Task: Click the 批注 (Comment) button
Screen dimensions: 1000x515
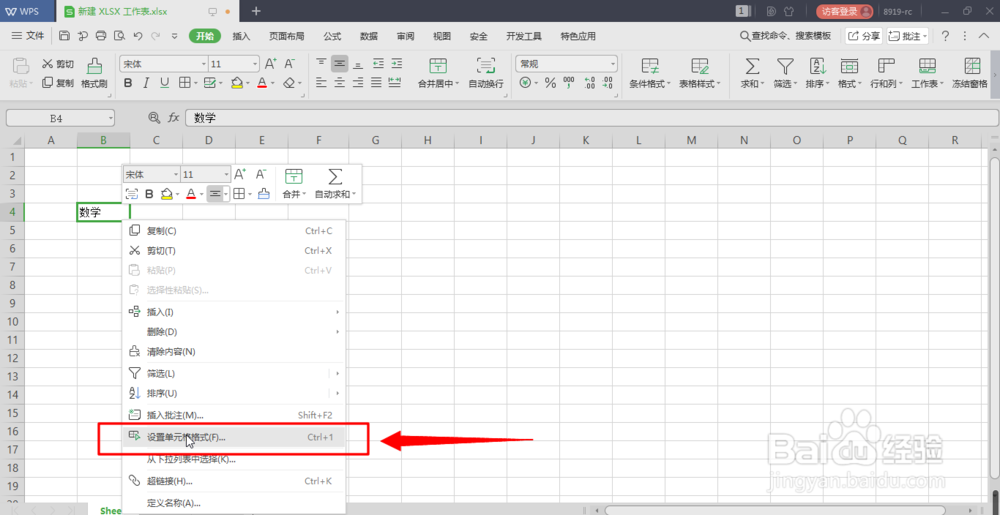Action: pos(908,36)
